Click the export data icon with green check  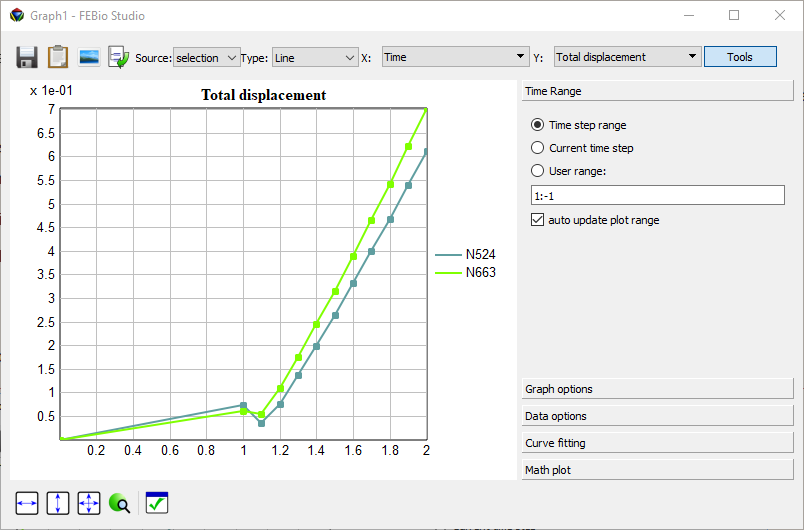(119, 57)
